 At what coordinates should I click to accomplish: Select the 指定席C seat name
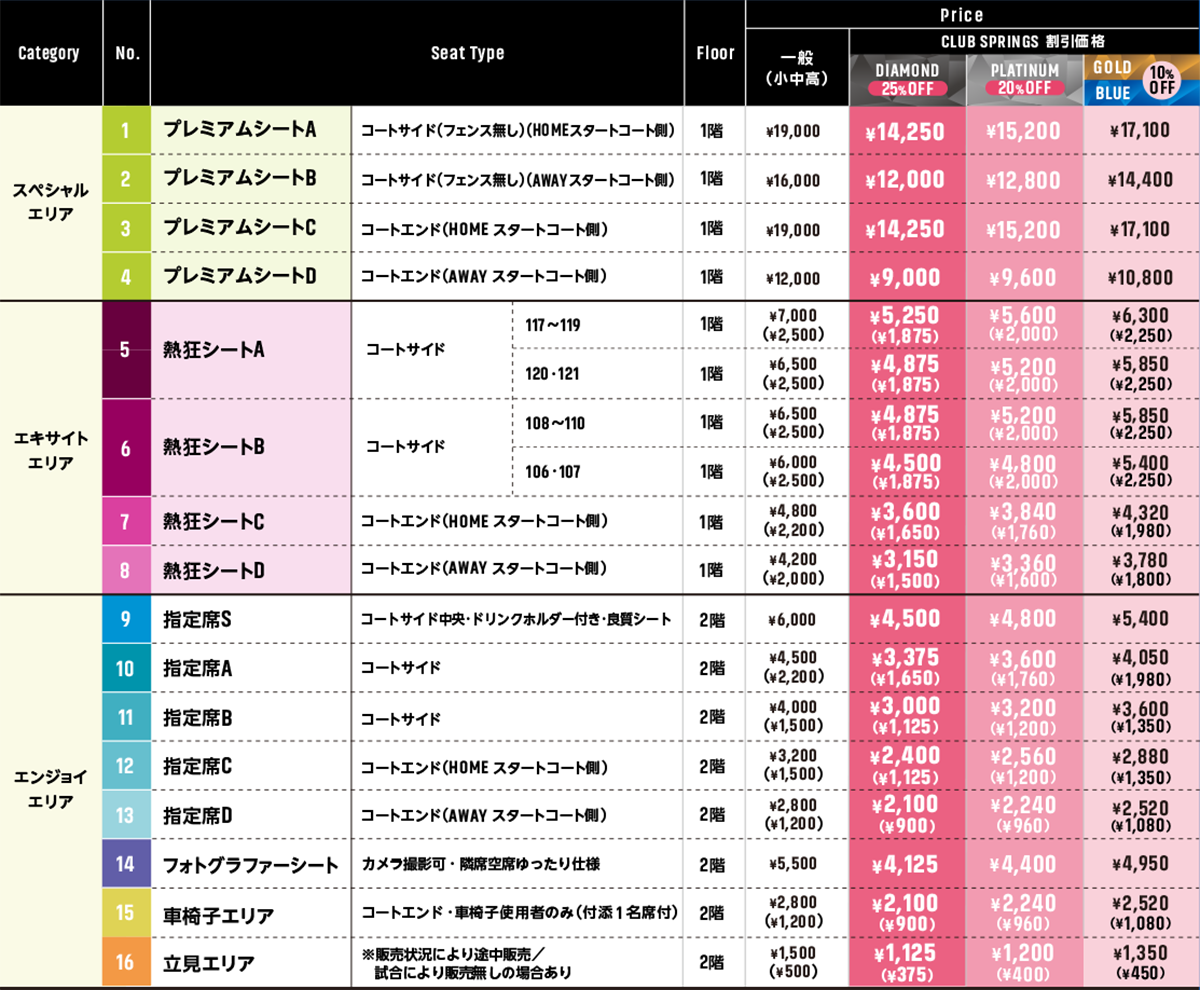click(x=197, y=767)
